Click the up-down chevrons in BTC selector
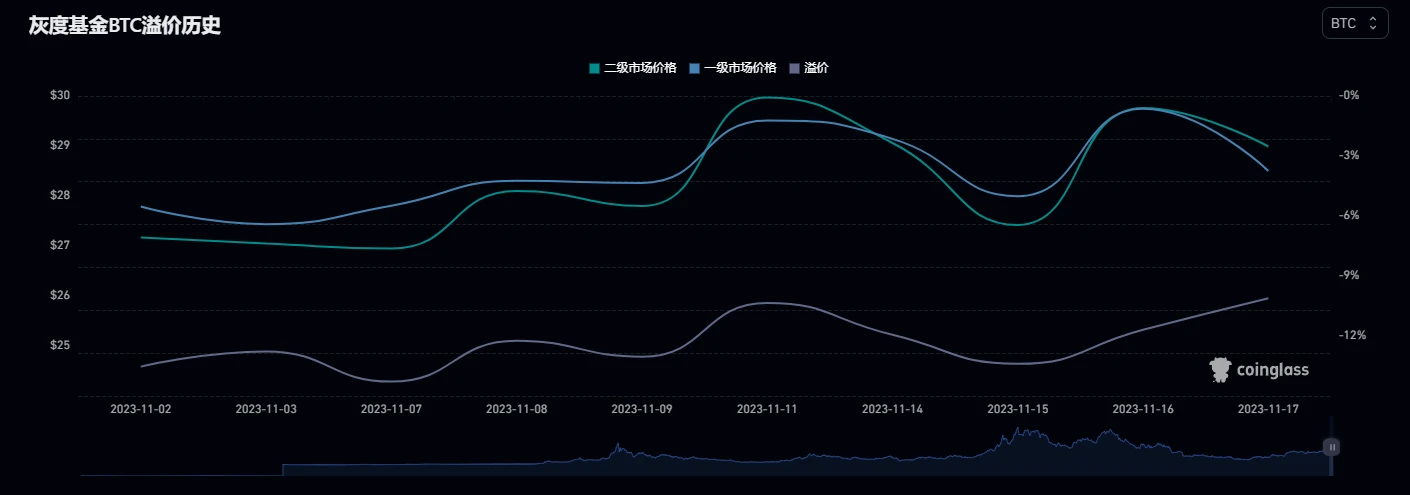Image resolution: width=1410 pixels, height=495 pixels. pos(1373,23)
